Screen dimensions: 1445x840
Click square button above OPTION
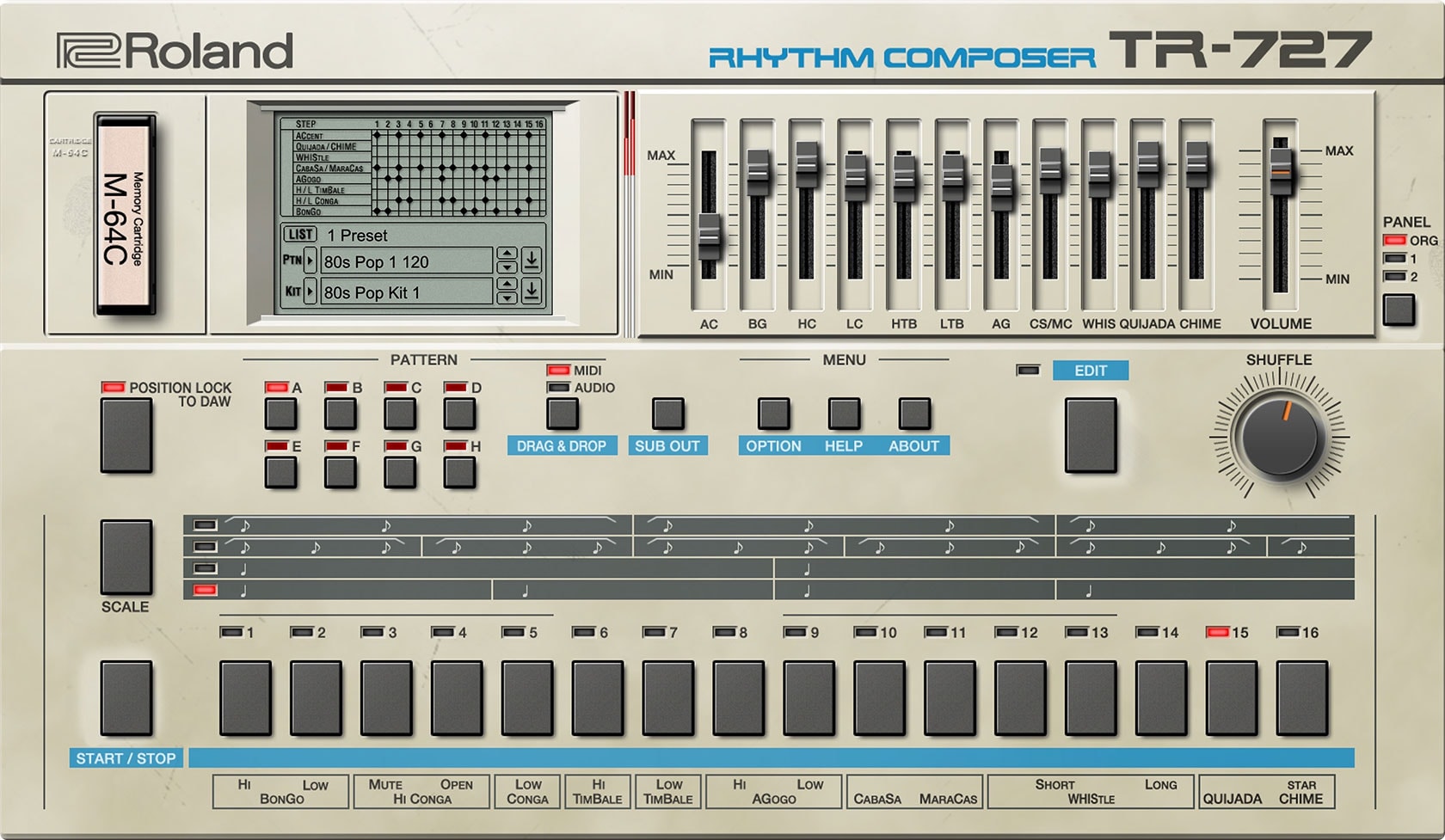(x=773, y=414)
